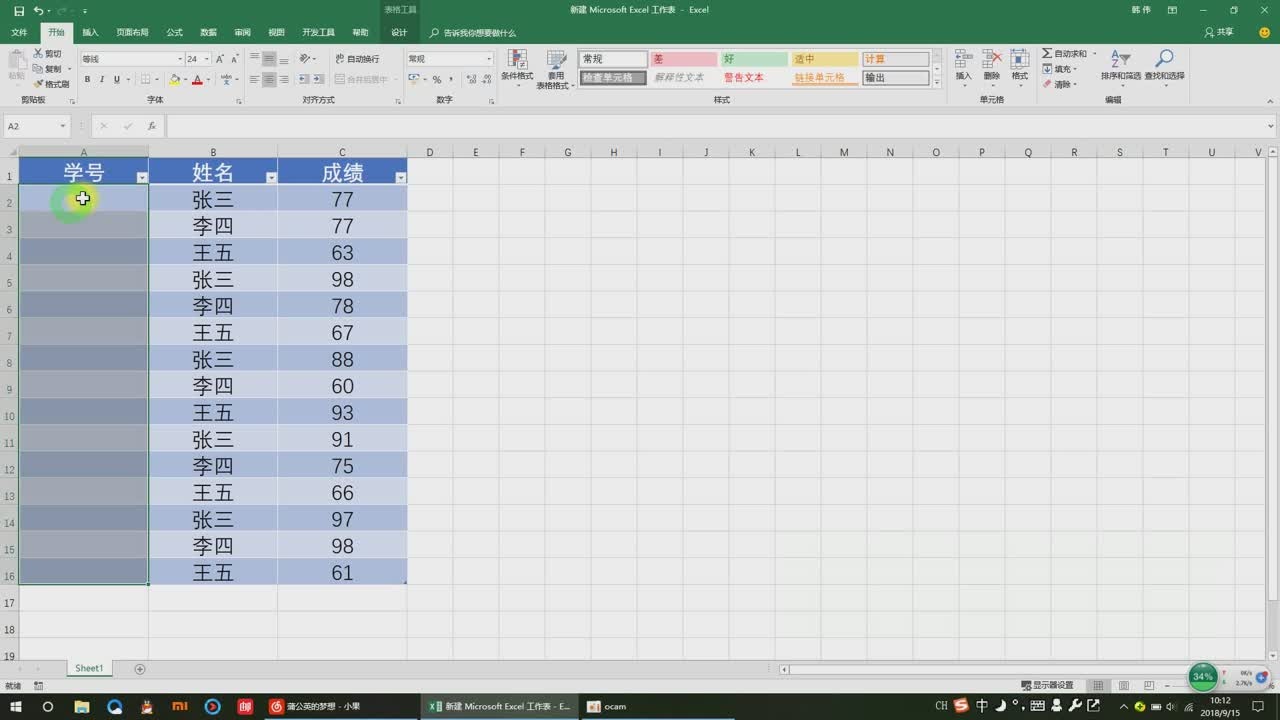Open the 姓名 column filter dropdown
Image resolution: width=1280 pixels, height=720 pixels.
(271, 177)
